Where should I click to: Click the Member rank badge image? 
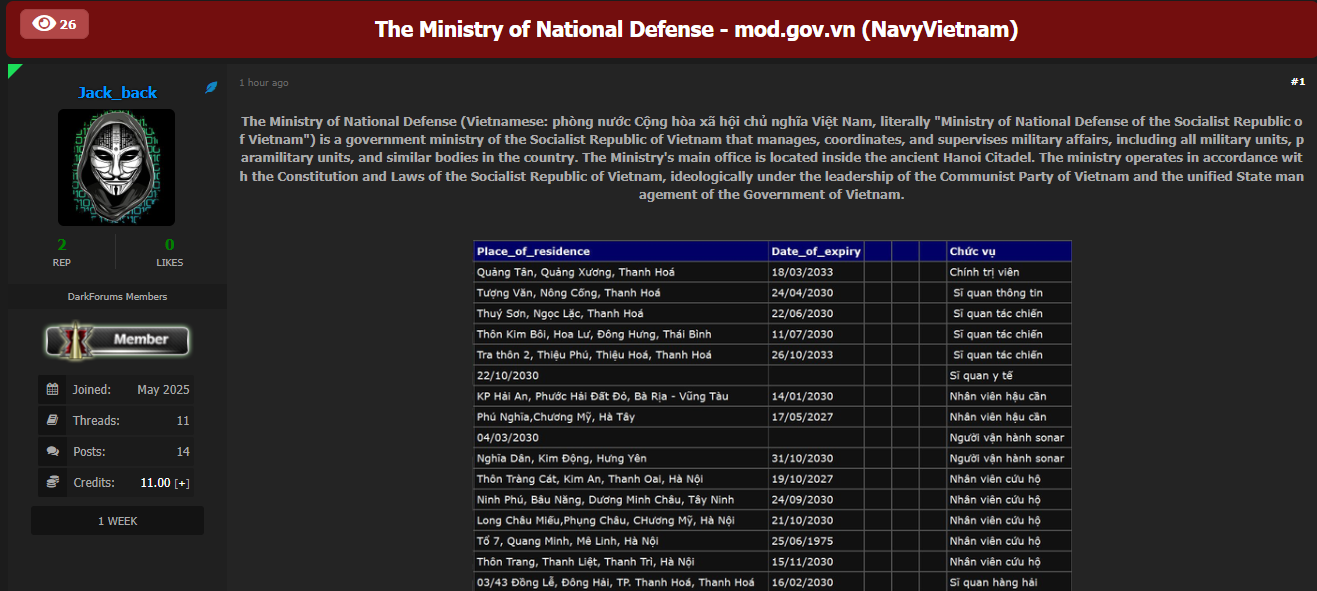coord(117,340)
